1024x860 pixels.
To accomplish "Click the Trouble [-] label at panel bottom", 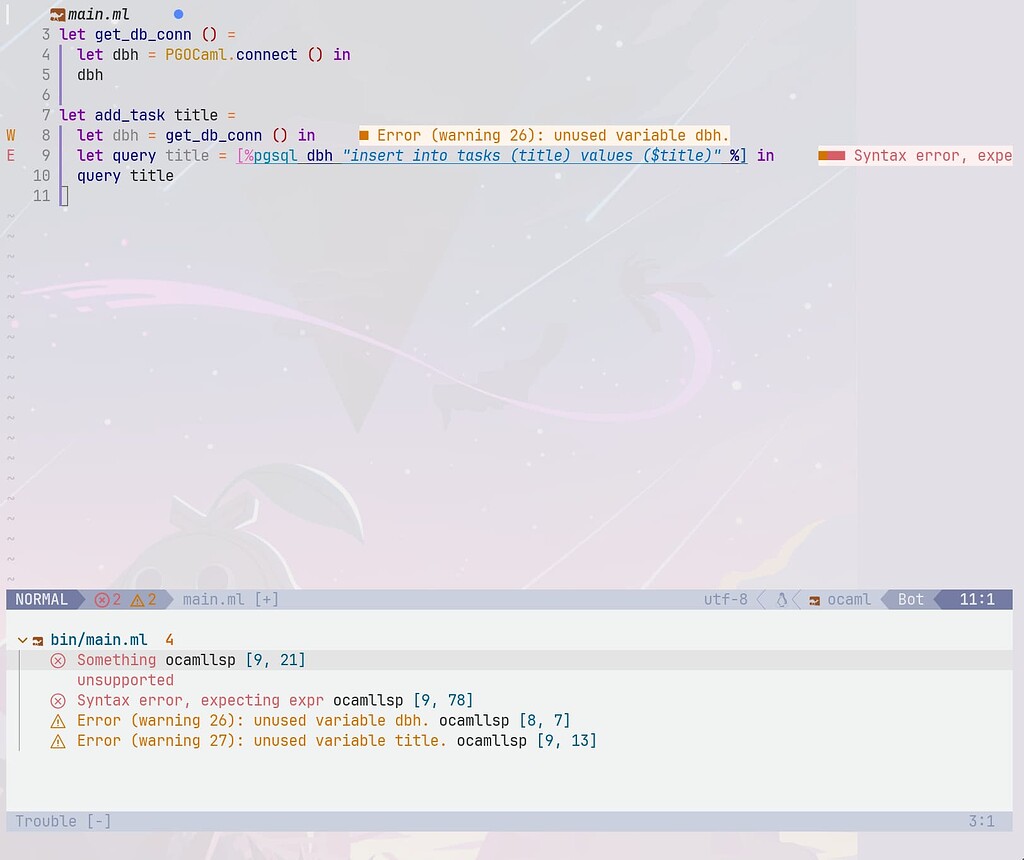I will [x=62, y=820].
